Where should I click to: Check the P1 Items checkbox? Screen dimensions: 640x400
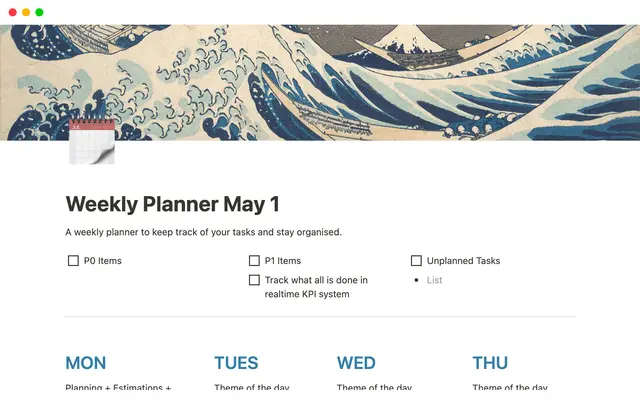(x=255, y=261)
